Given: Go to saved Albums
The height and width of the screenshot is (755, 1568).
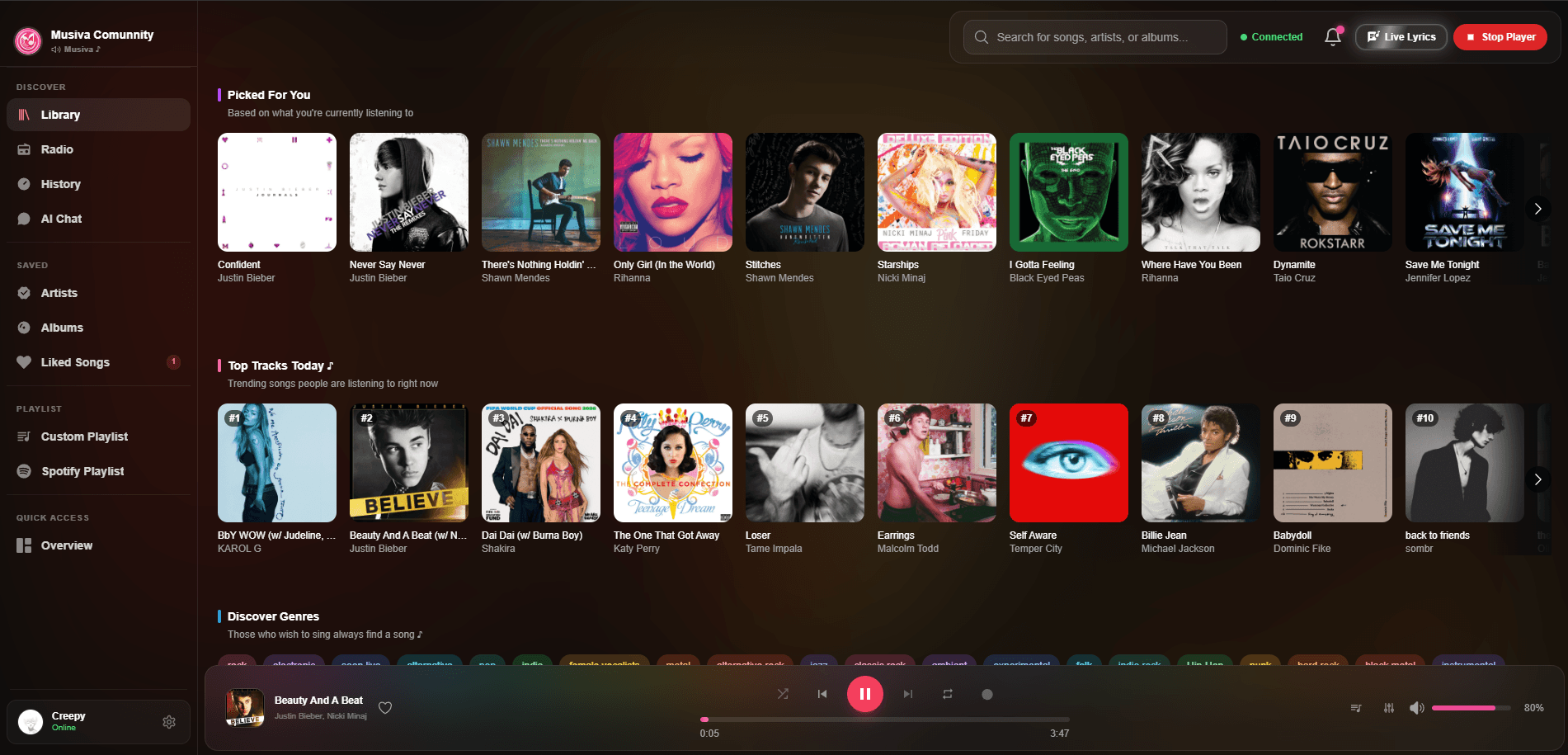Looking at the screenshot, I should [98, 328].
